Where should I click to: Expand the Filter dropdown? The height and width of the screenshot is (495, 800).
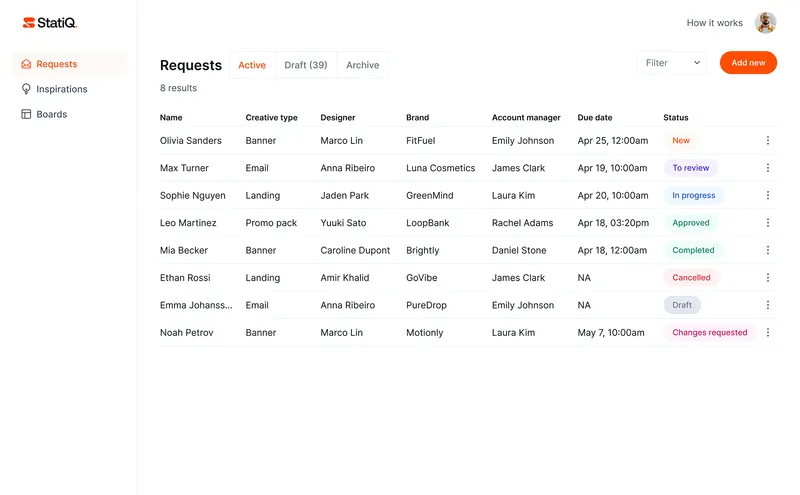click(671, 63)
